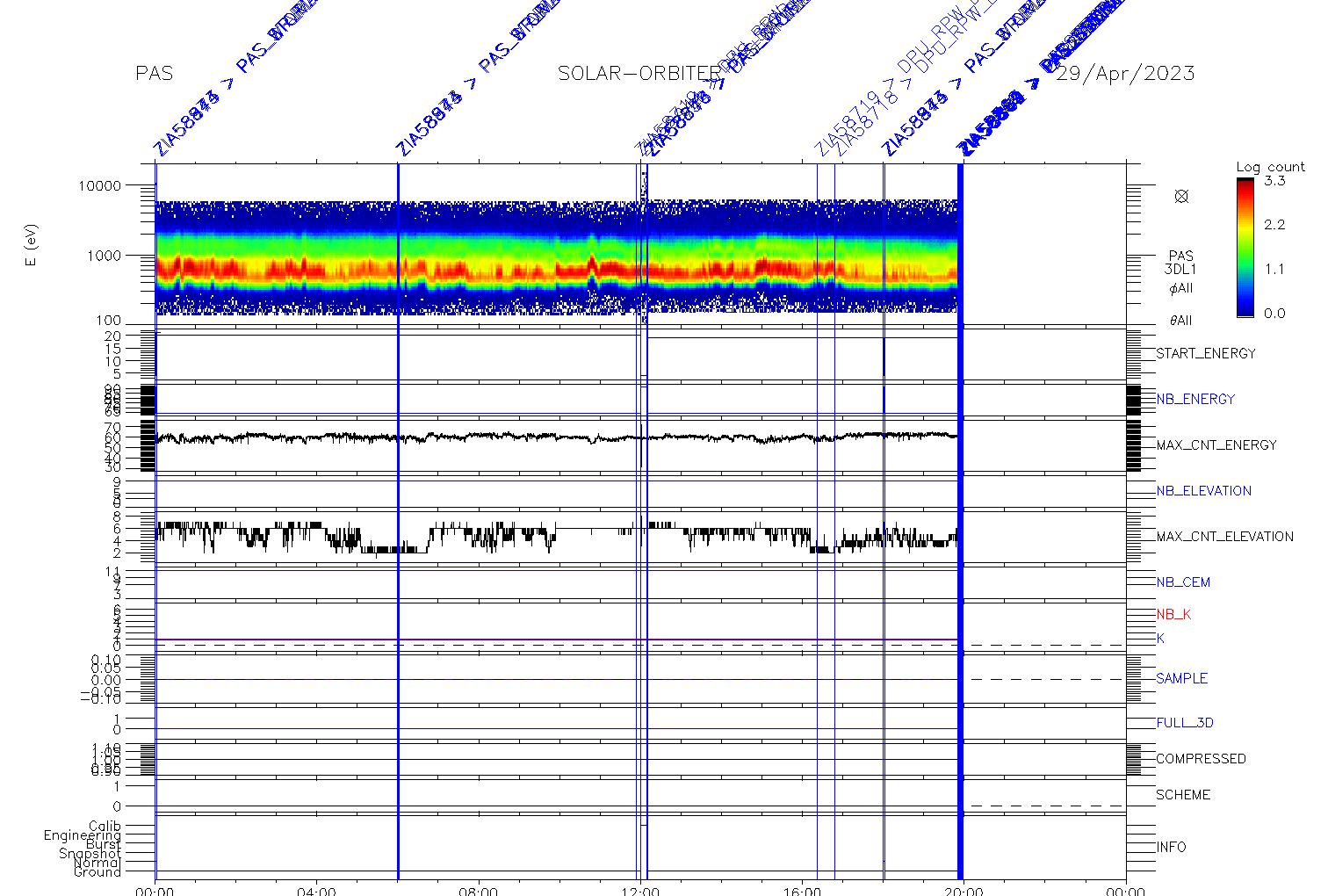This screenshot has height=896, width=1328.
Task: Click the 1000 energy axis tick label
Action: pyautogui.click(x=103, y=256)
